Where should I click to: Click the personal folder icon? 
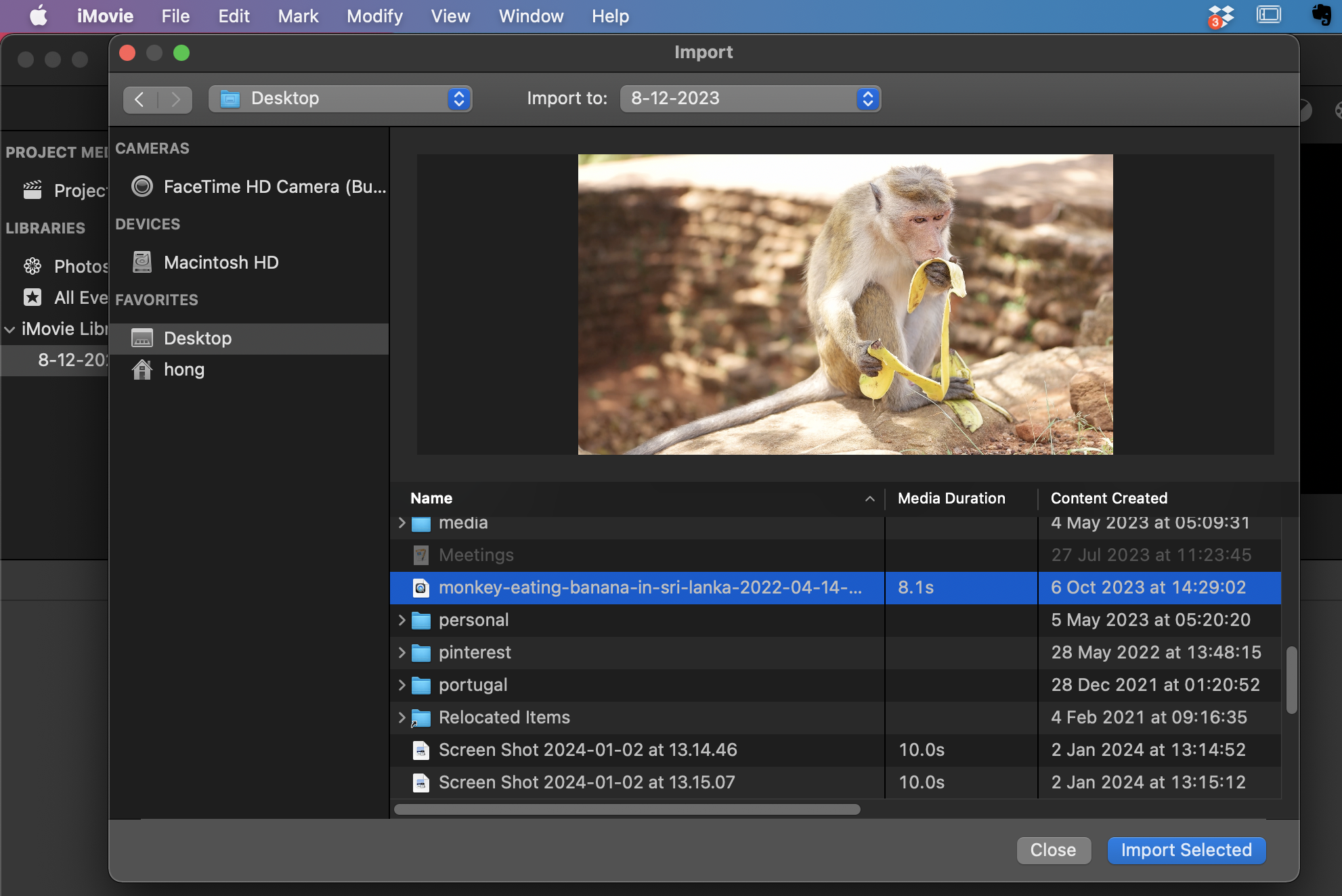421,620
